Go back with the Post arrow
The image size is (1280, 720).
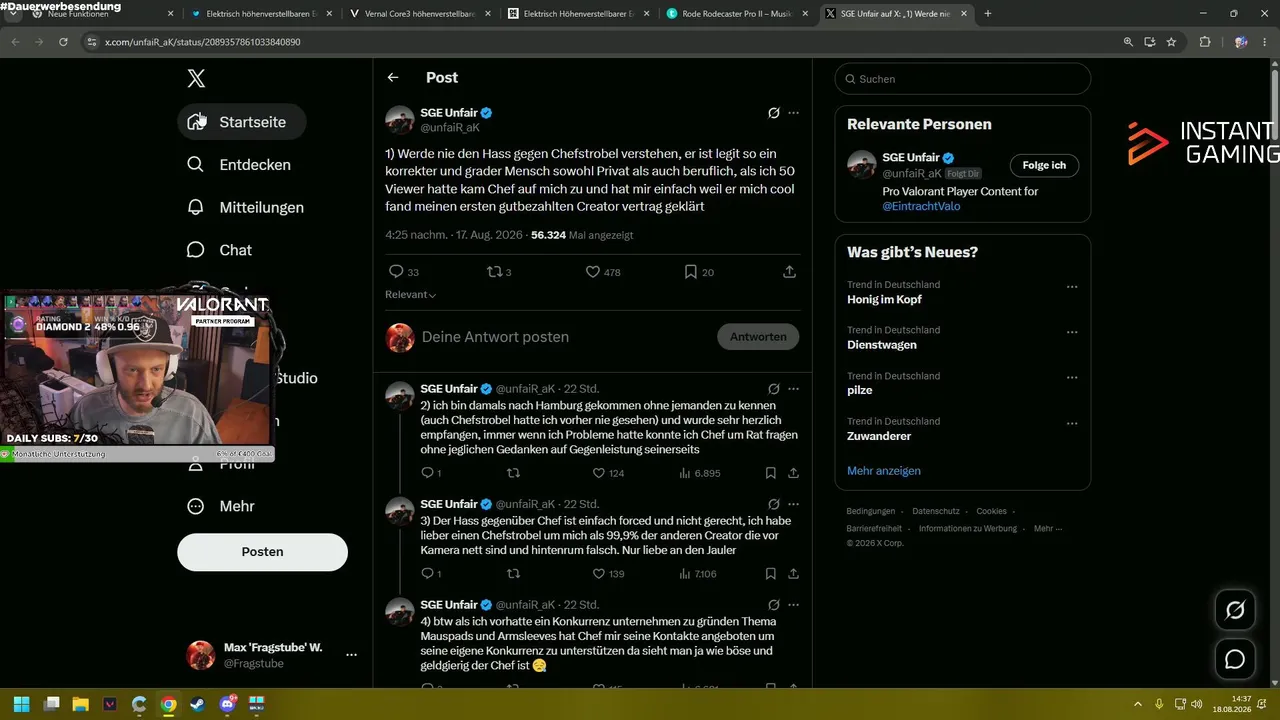(x=393, y=77)
